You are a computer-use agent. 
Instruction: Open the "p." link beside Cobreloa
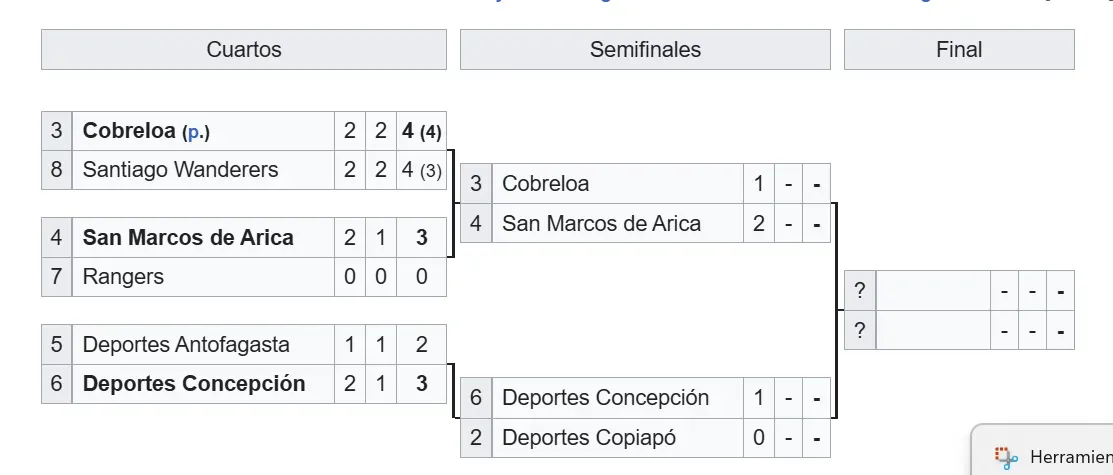pyautogui.click(x=194, y=132)
